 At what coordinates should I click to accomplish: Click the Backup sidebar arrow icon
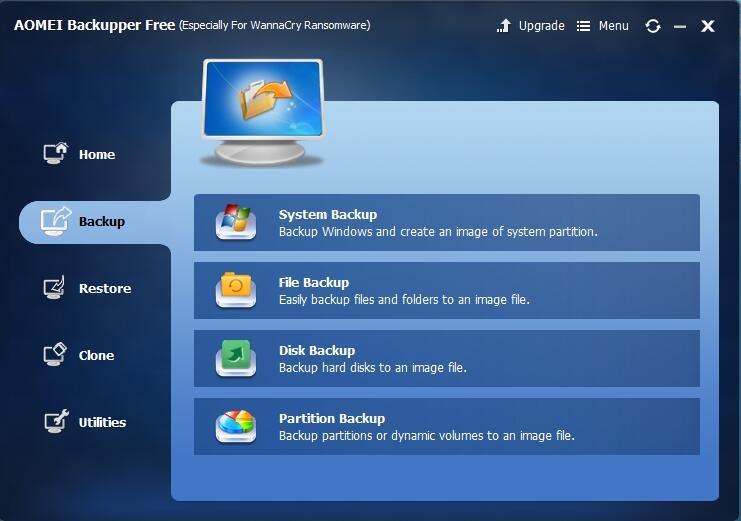(56, 221)
